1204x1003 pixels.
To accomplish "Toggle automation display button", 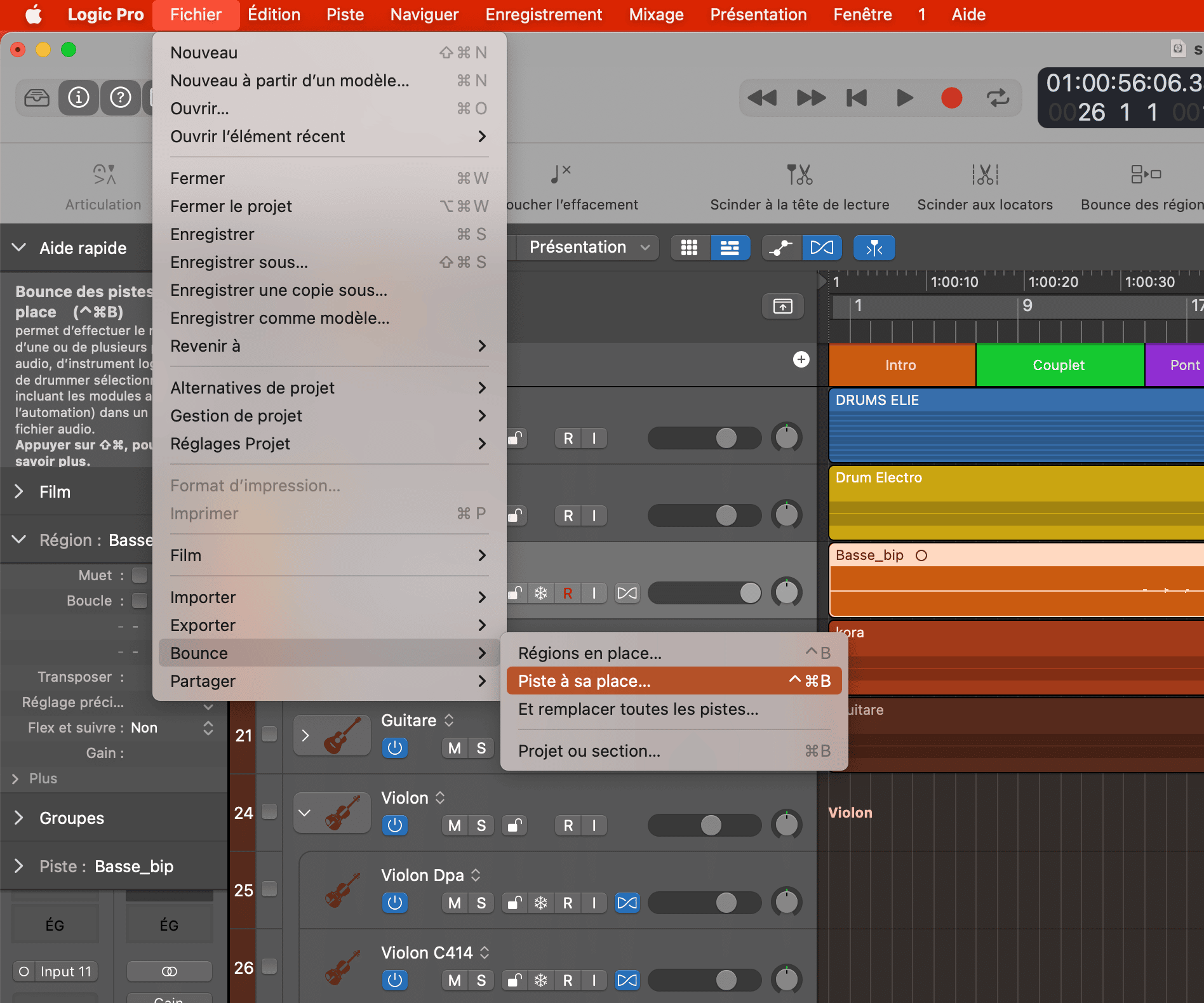I will pyautogui.click(x=780, y=248).
